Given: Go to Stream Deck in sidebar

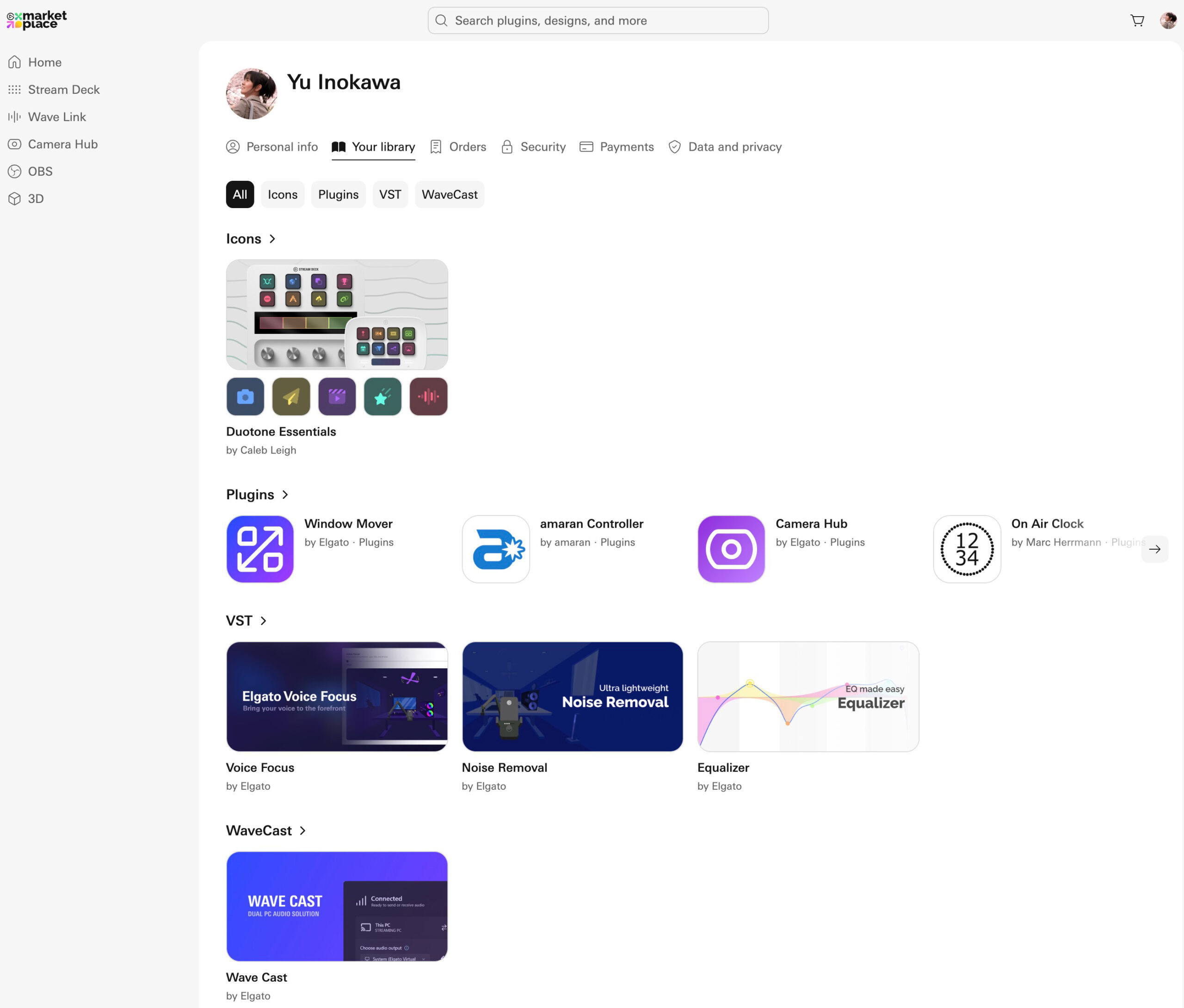Looking at the screenshot, I should click(63, 90).
